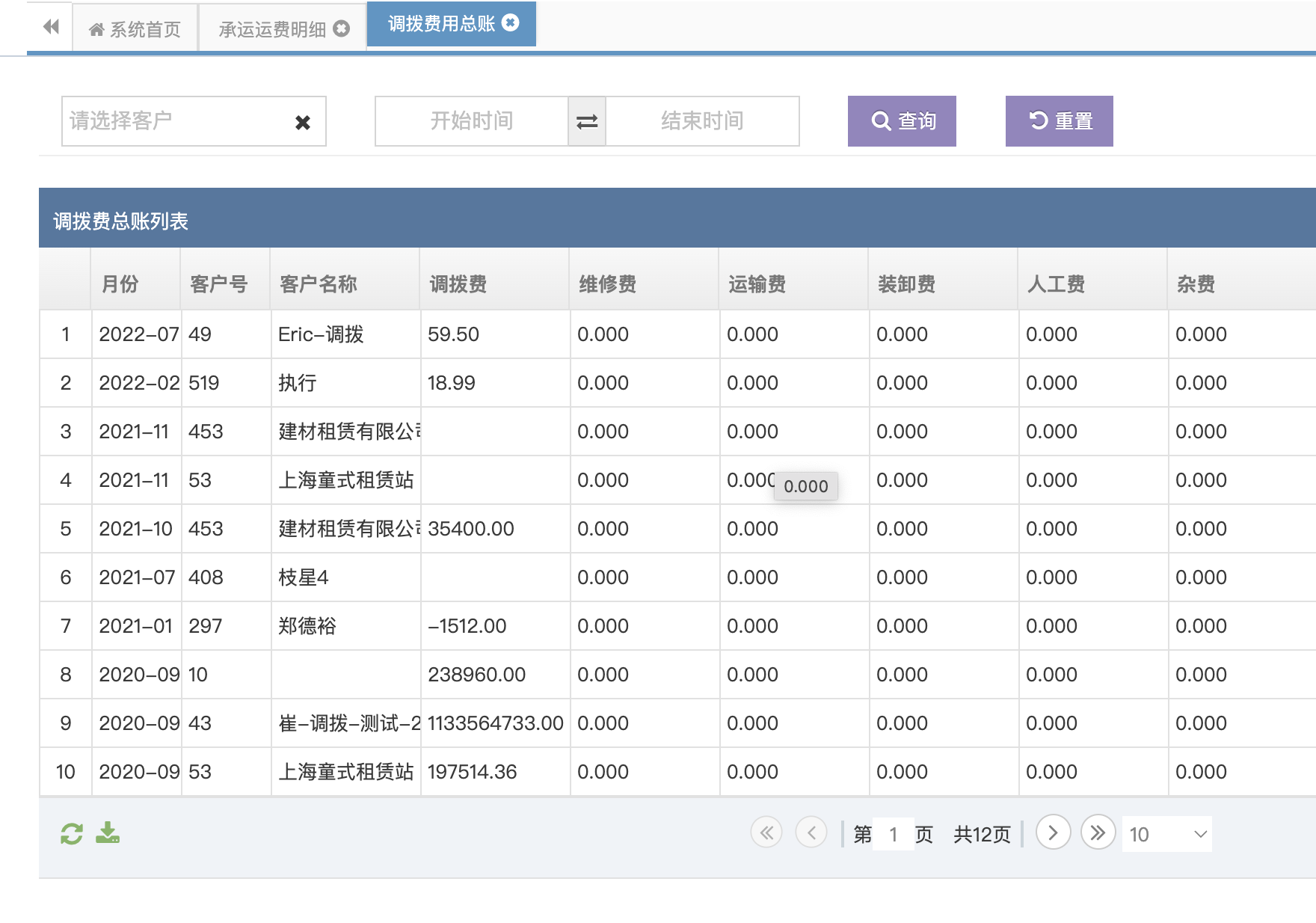1316x923 pixels.
Task: Go to the first page of results
Action: point(766,832)
